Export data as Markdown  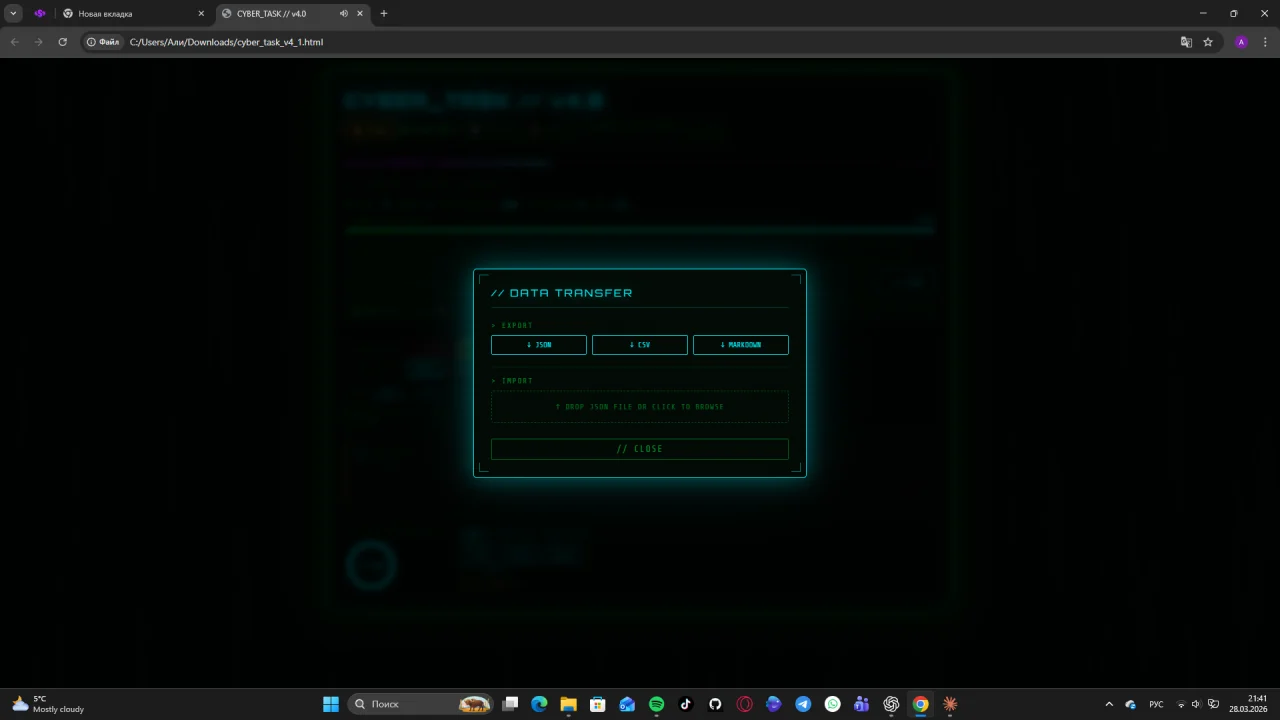click(740, 345)
